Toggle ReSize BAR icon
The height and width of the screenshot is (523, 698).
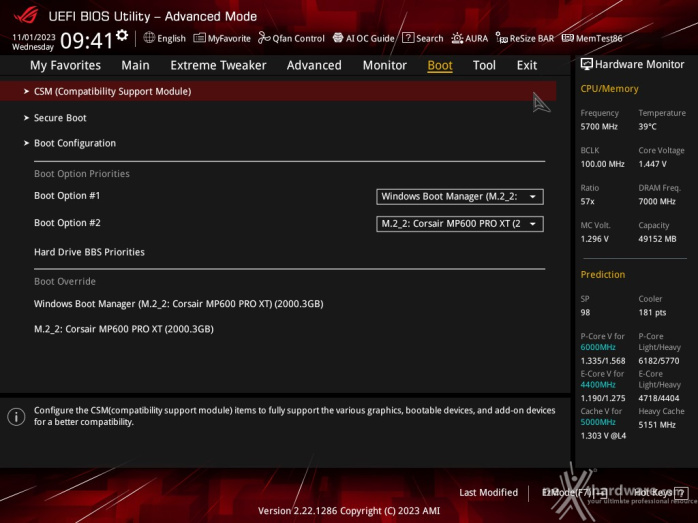tap(501, 38)
